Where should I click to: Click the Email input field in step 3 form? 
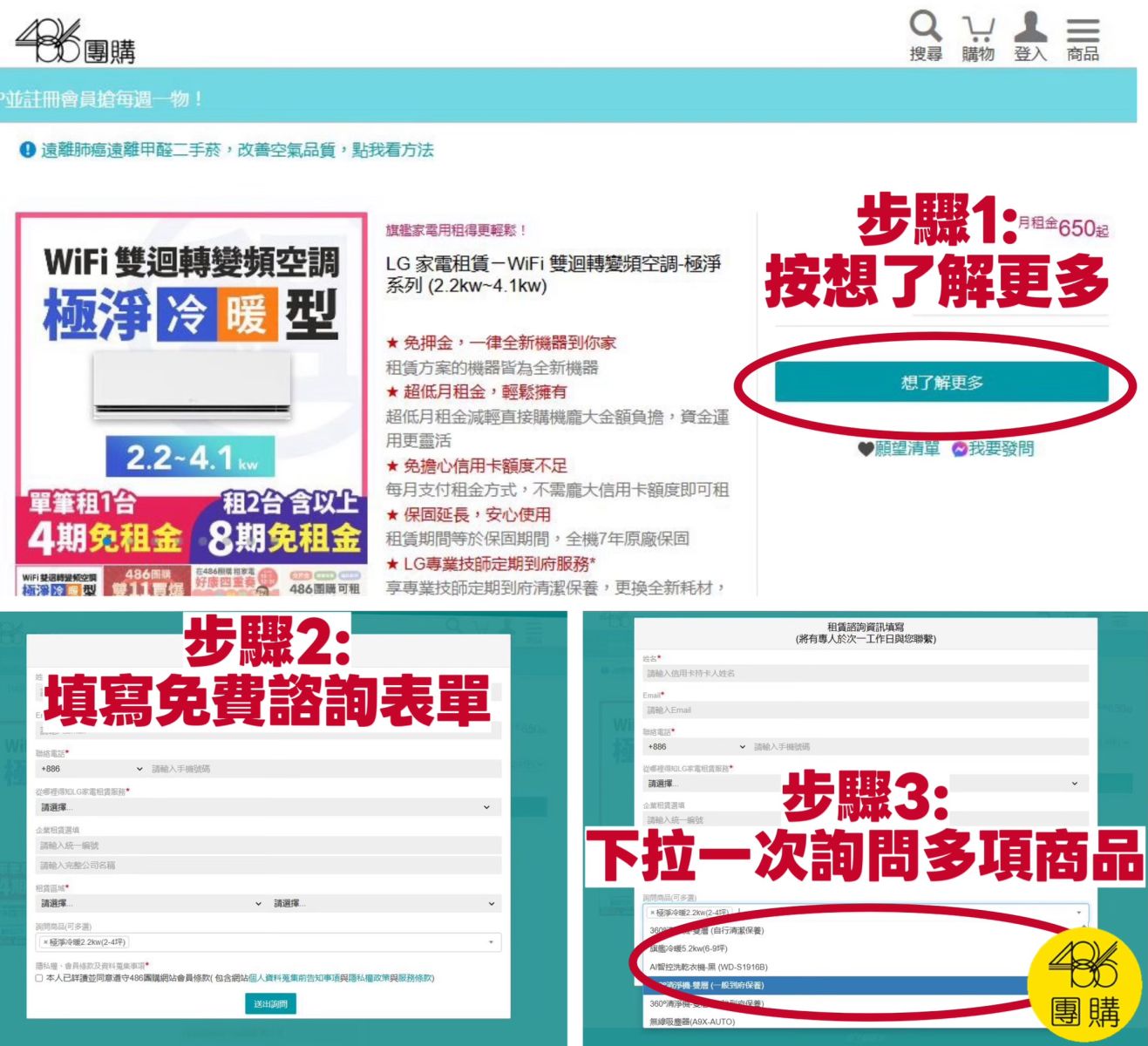click(865, 710)
